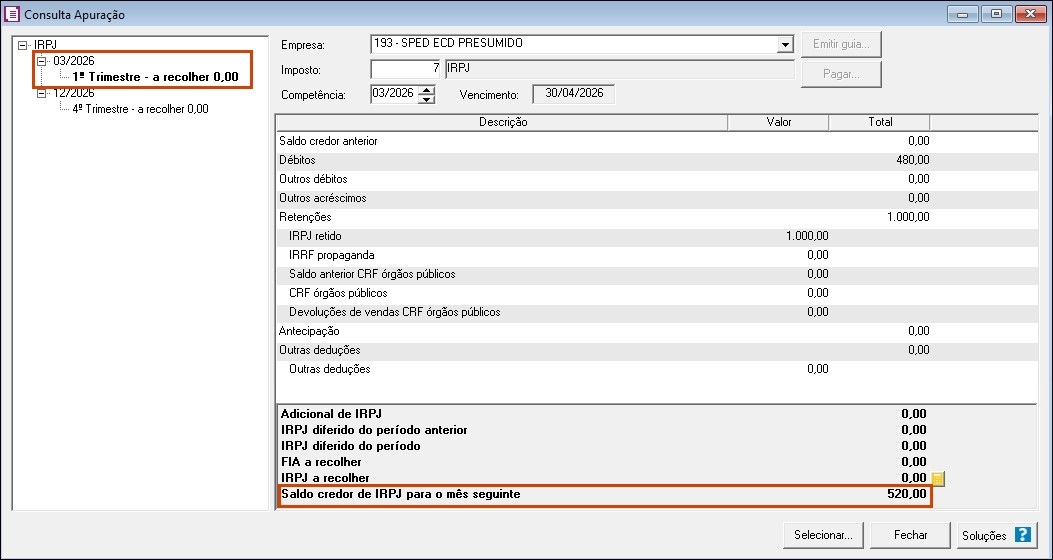Click the question mark icon on Soluções
The width and height of the screenshot is (1053, 560).
[x=1022, y=535]
